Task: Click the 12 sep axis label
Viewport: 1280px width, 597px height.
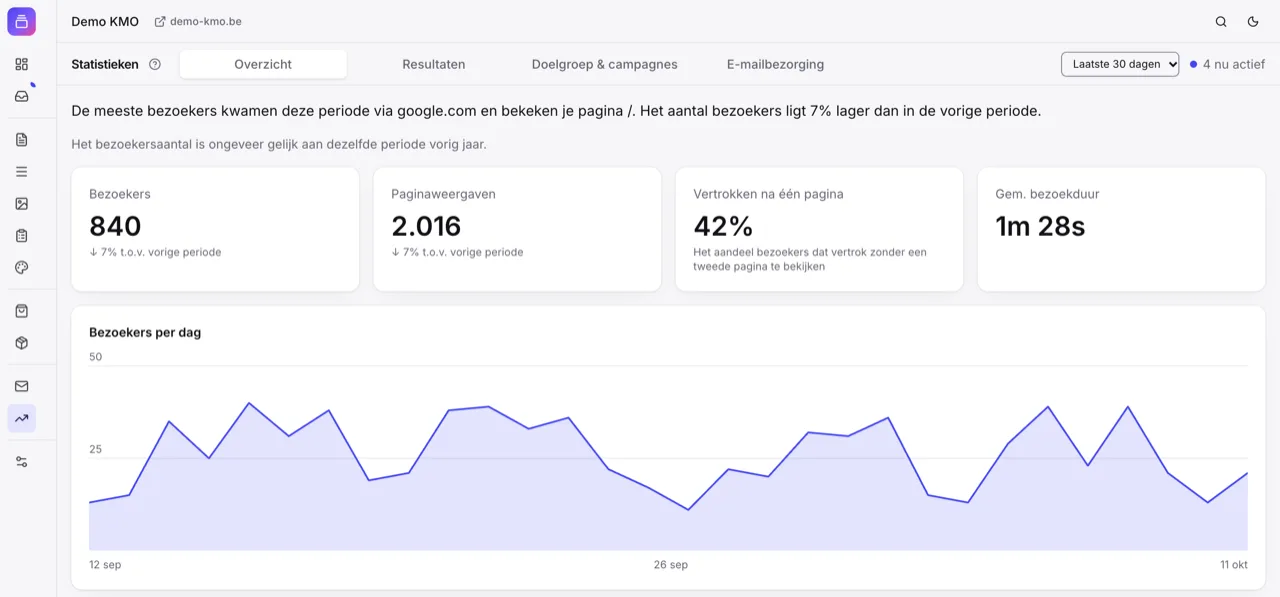Action: pyautogui.click(x=105, y=565)
